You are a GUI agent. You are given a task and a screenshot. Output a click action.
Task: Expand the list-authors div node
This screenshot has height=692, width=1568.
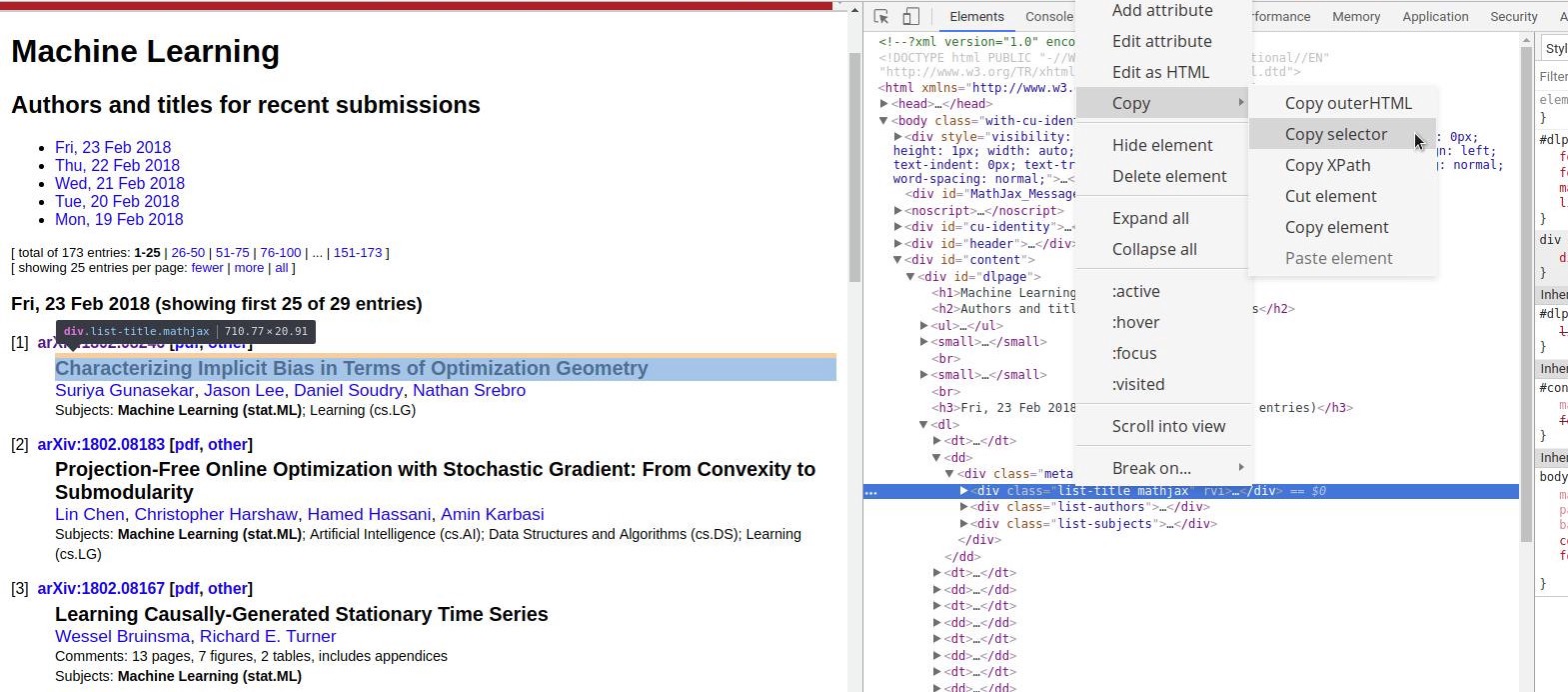click(963, 507)
